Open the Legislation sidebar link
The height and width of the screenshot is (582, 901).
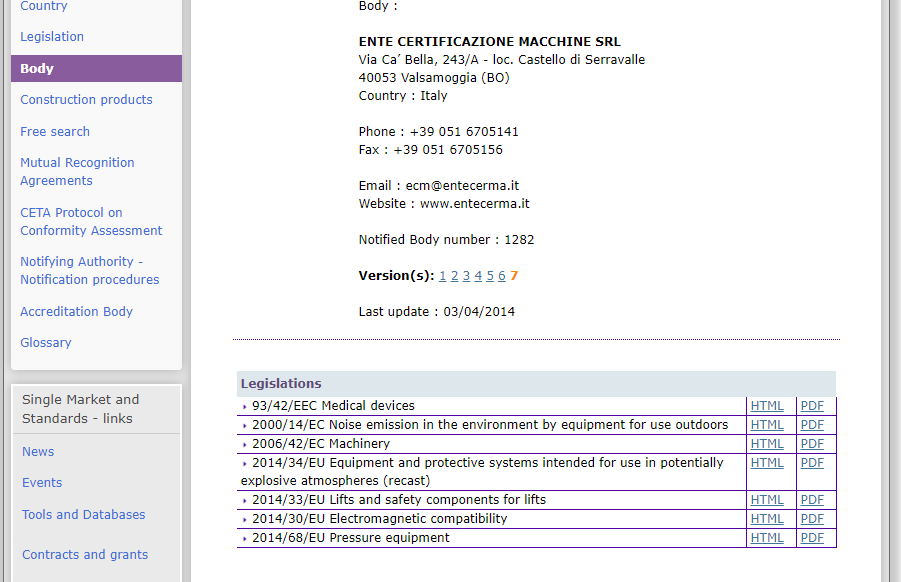[52, 37]
